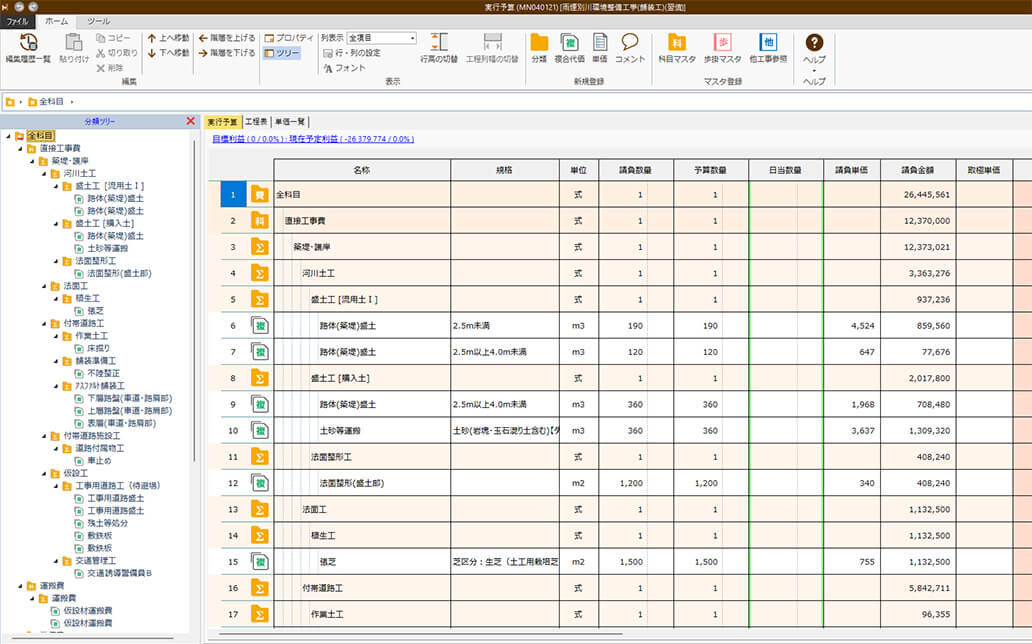Close the 分類ツリー panel
The width and height of the screenshot is (1032, 644).
pyautogui.click(x=191, y=121)
